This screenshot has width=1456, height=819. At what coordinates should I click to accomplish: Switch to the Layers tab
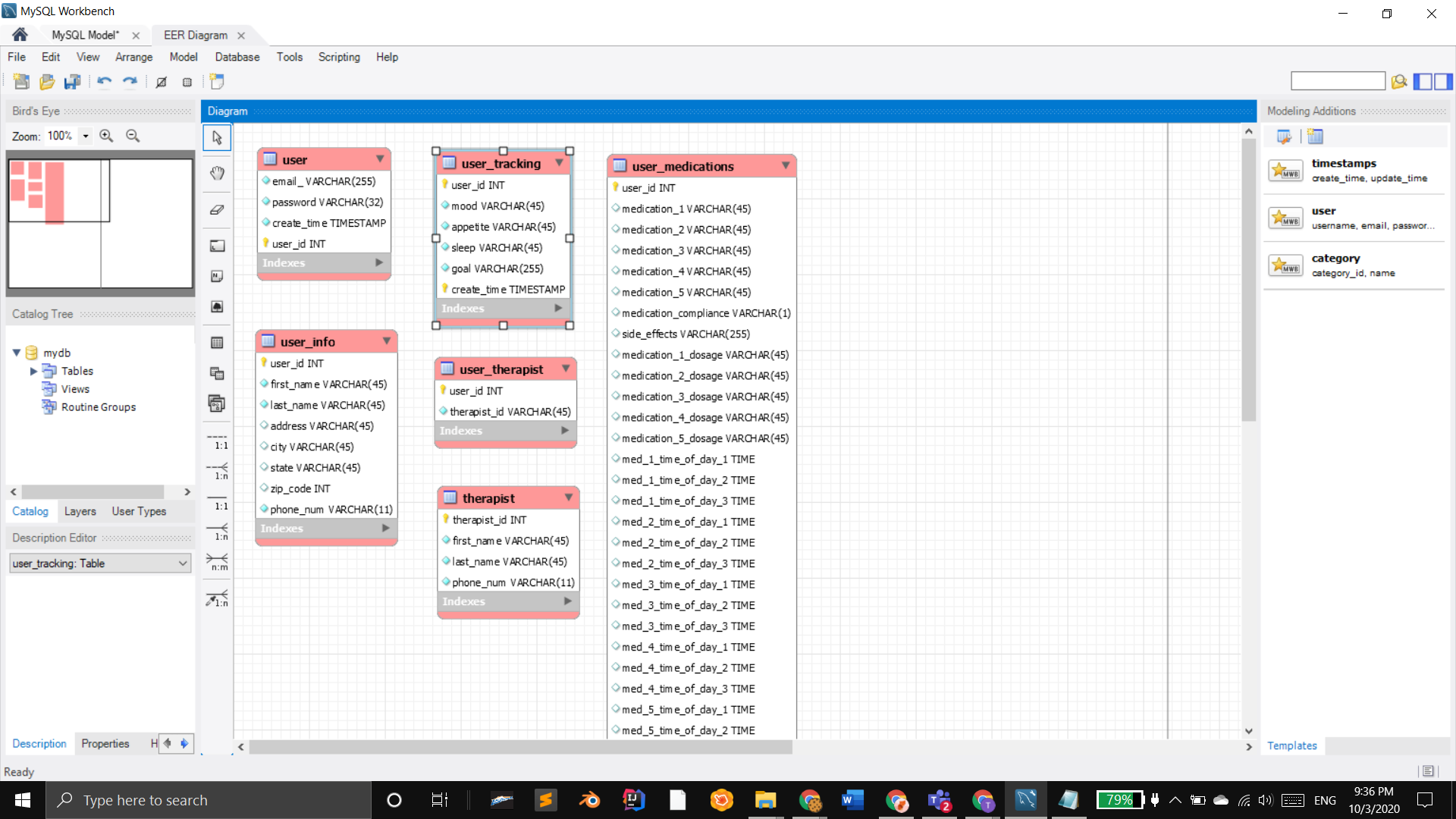[x=80, y=511]
